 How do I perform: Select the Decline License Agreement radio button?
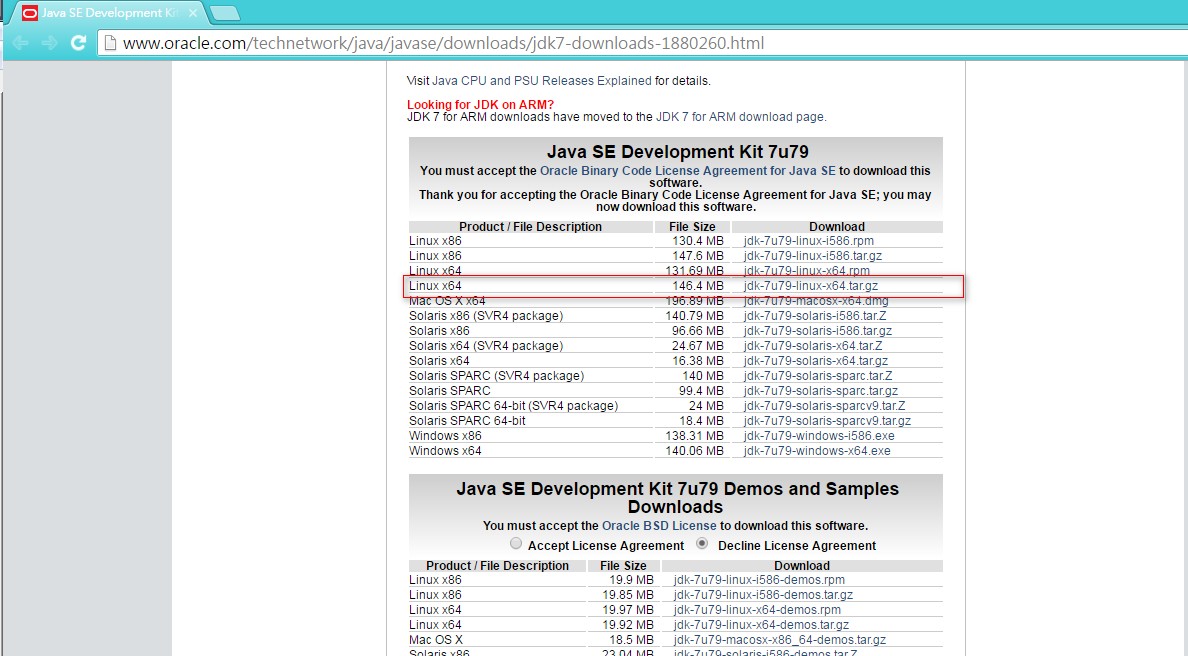[702, 543]
